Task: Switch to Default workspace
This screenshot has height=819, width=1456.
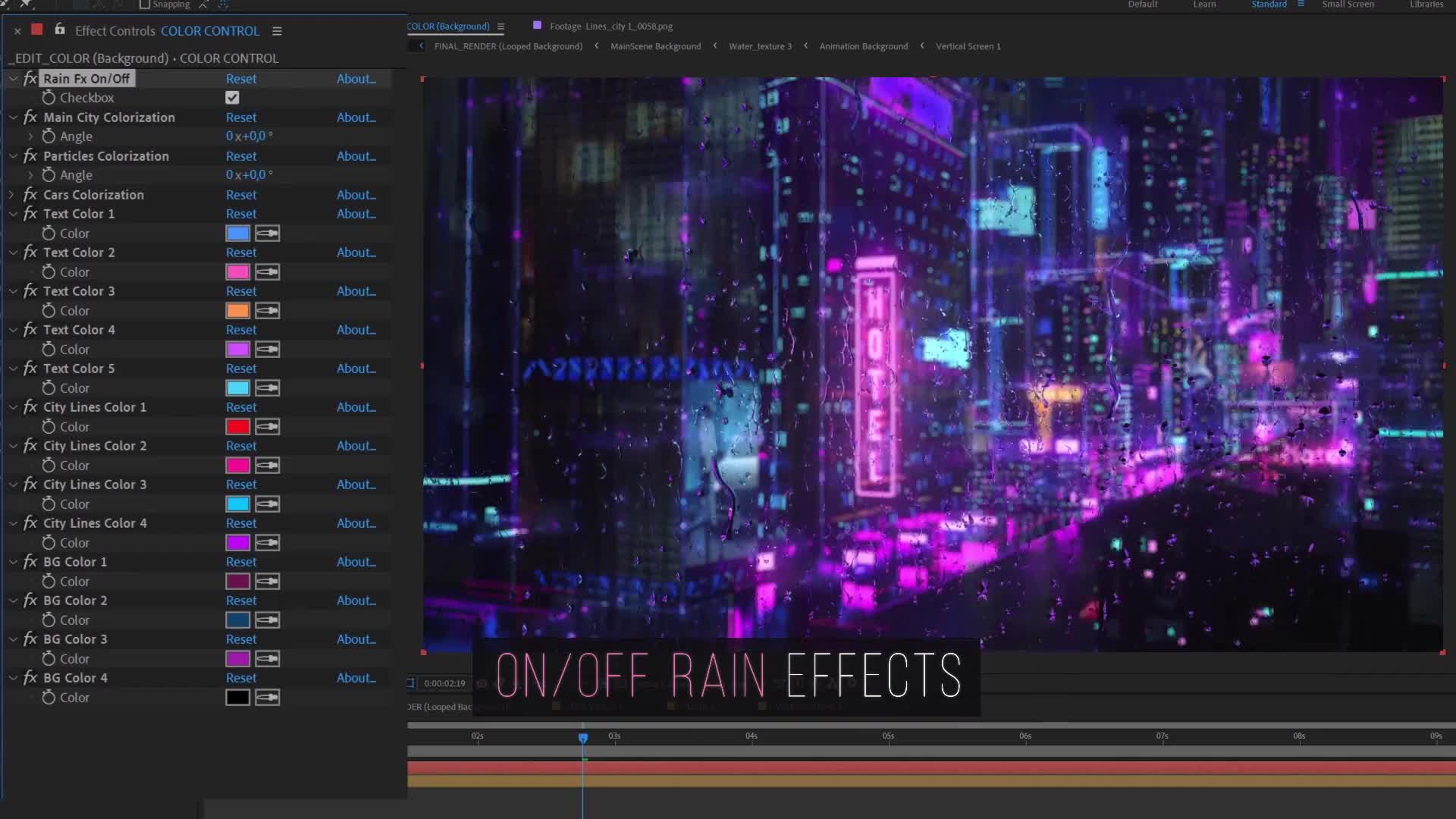Action: coord(1142,5)
